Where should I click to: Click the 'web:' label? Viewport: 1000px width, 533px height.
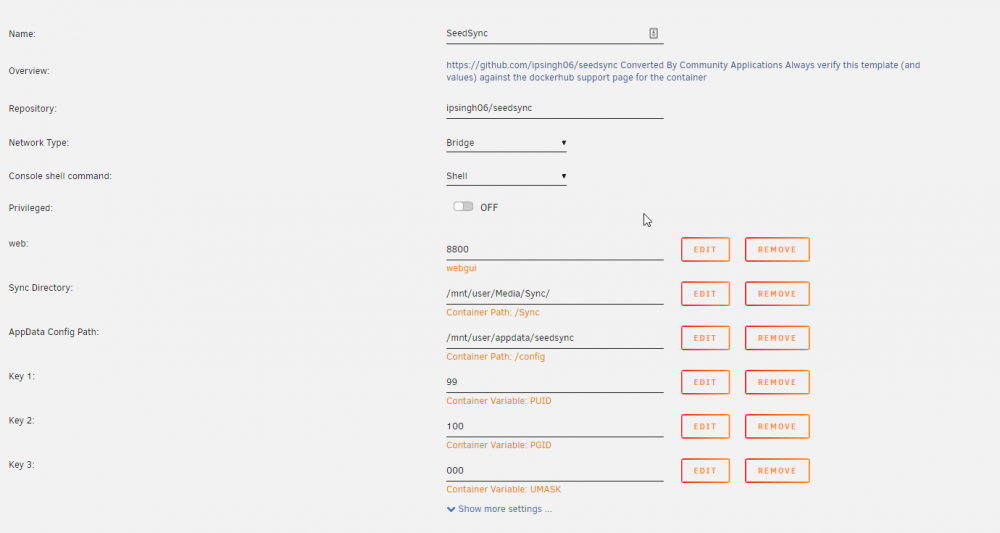18,244
